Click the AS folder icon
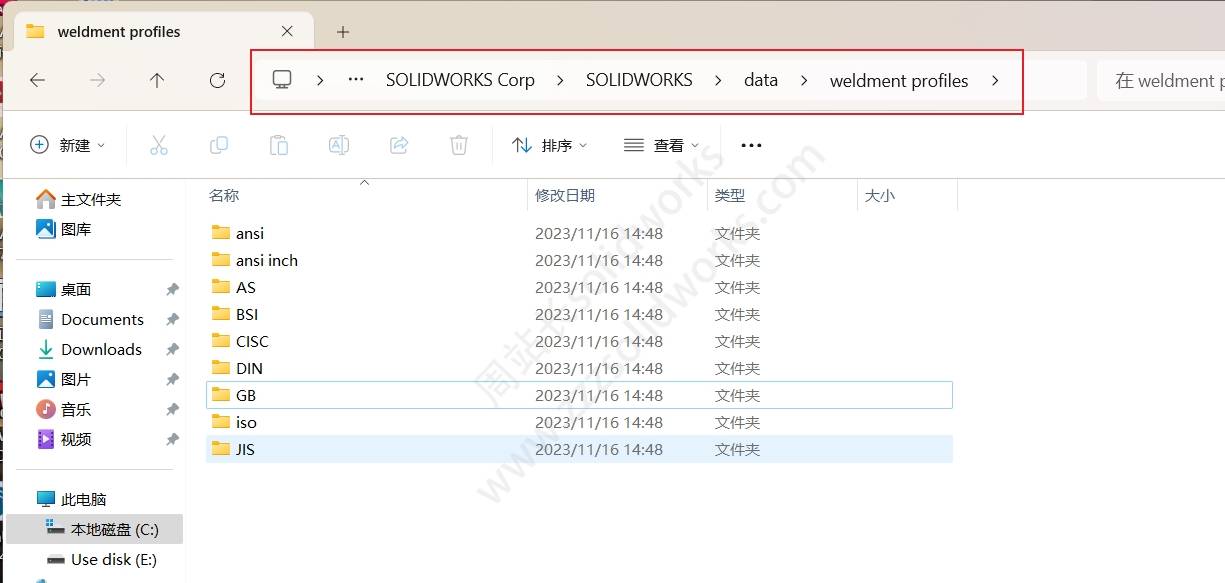 (221, 287)
